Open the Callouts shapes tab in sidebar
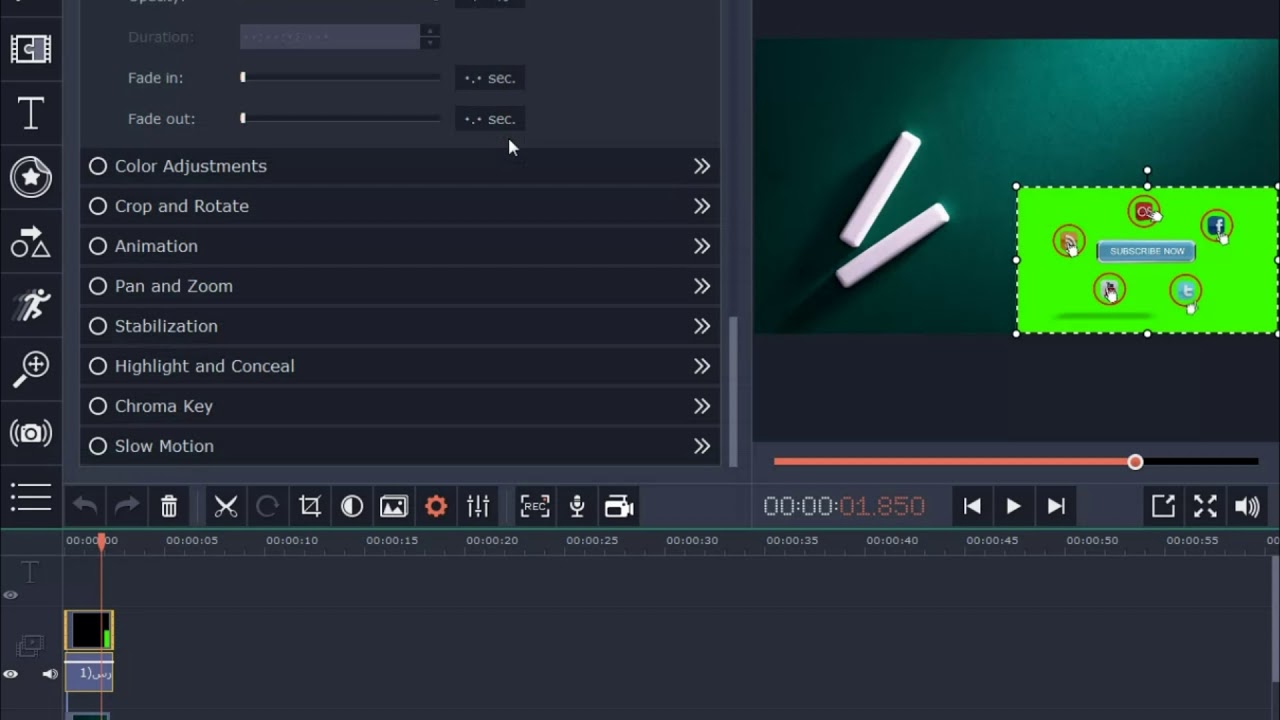The width and height of the screenshot is (1280, 720). 31,242
